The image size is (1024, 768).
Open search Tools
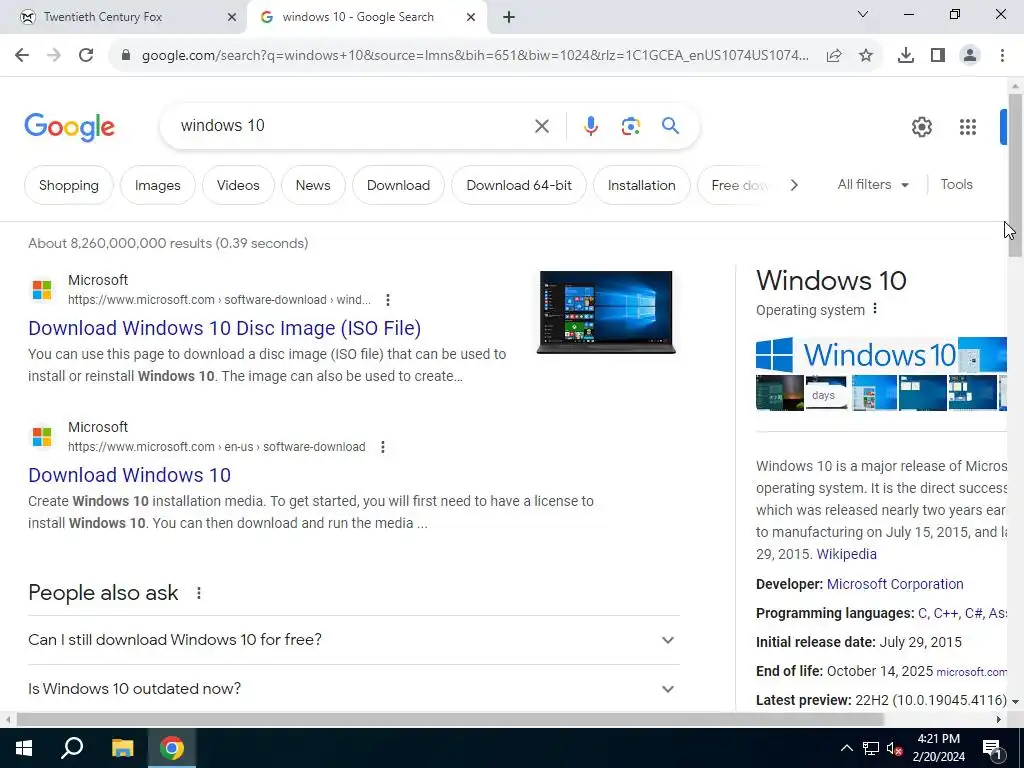(956, 185)
